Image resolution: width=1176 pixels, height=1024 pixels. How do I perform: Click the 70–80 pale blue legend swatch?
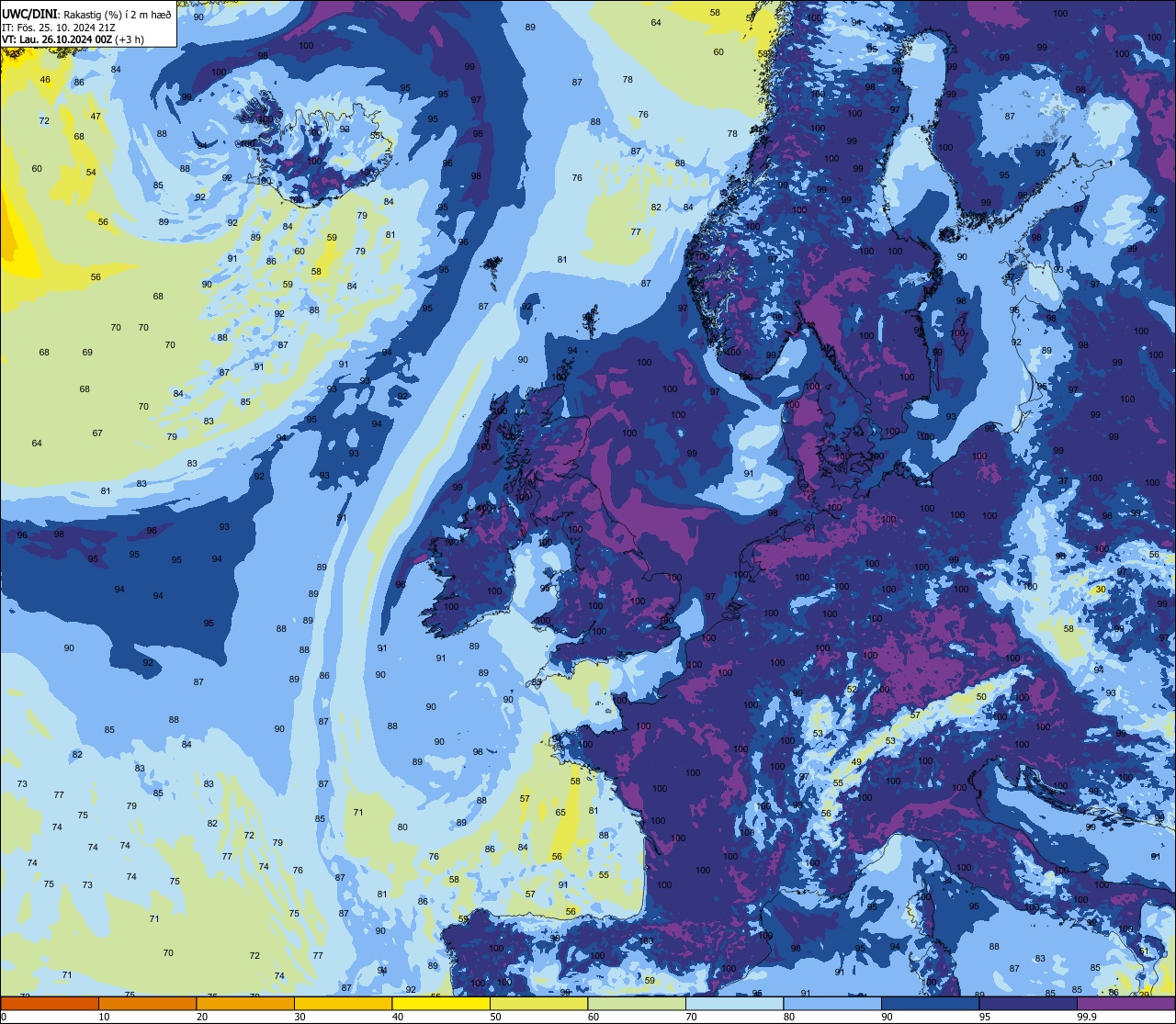734,1004
